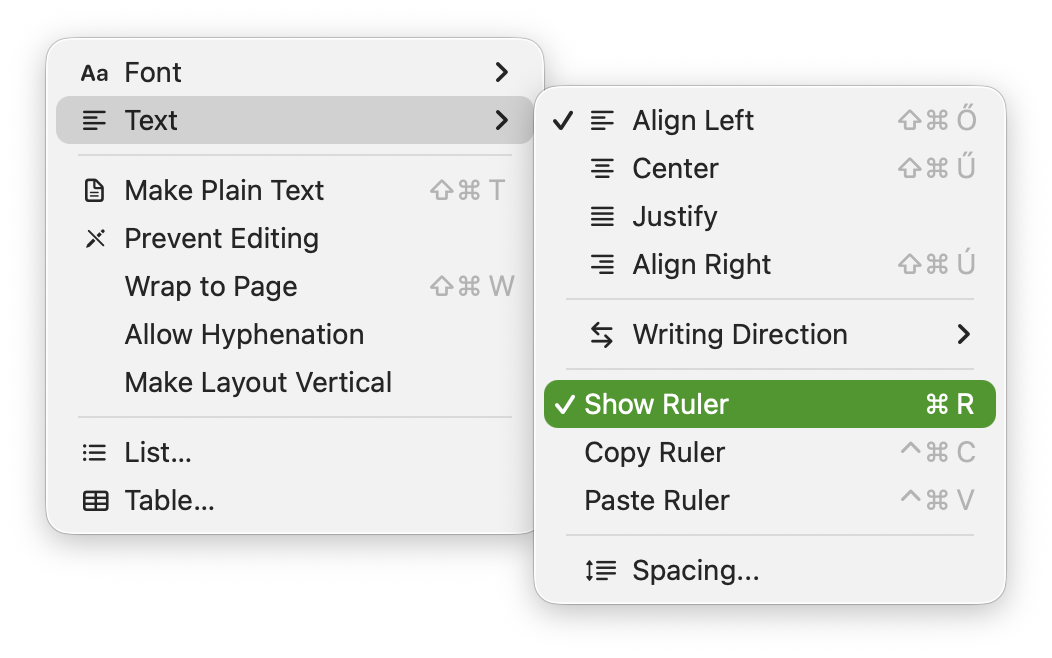Choose Wrap to Page
Viewport: 1052px width, 658px height.
click(x=211, y=287)
